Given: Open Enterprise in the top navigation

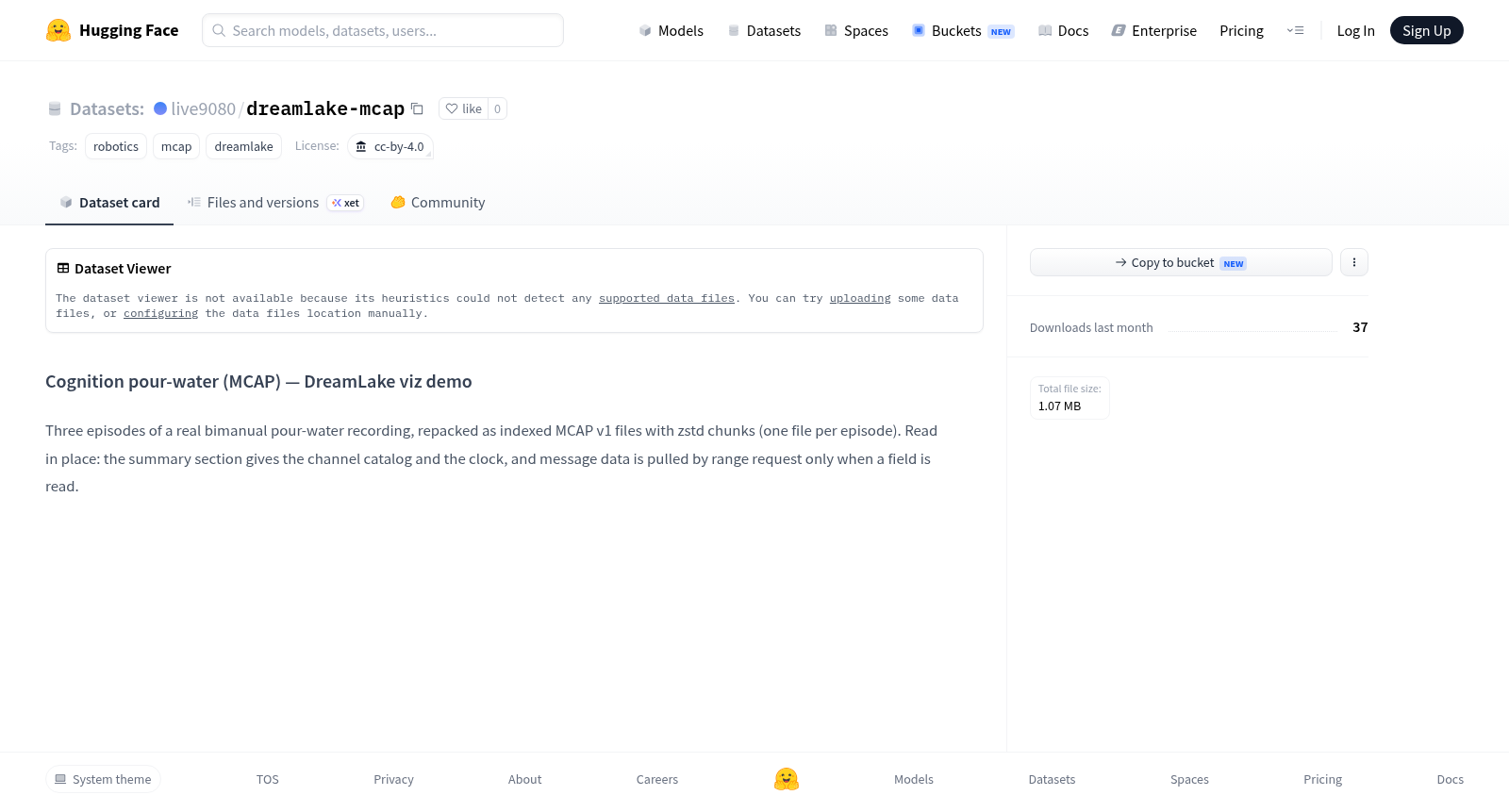Looking at the screenshot, I should [1153, 30].
